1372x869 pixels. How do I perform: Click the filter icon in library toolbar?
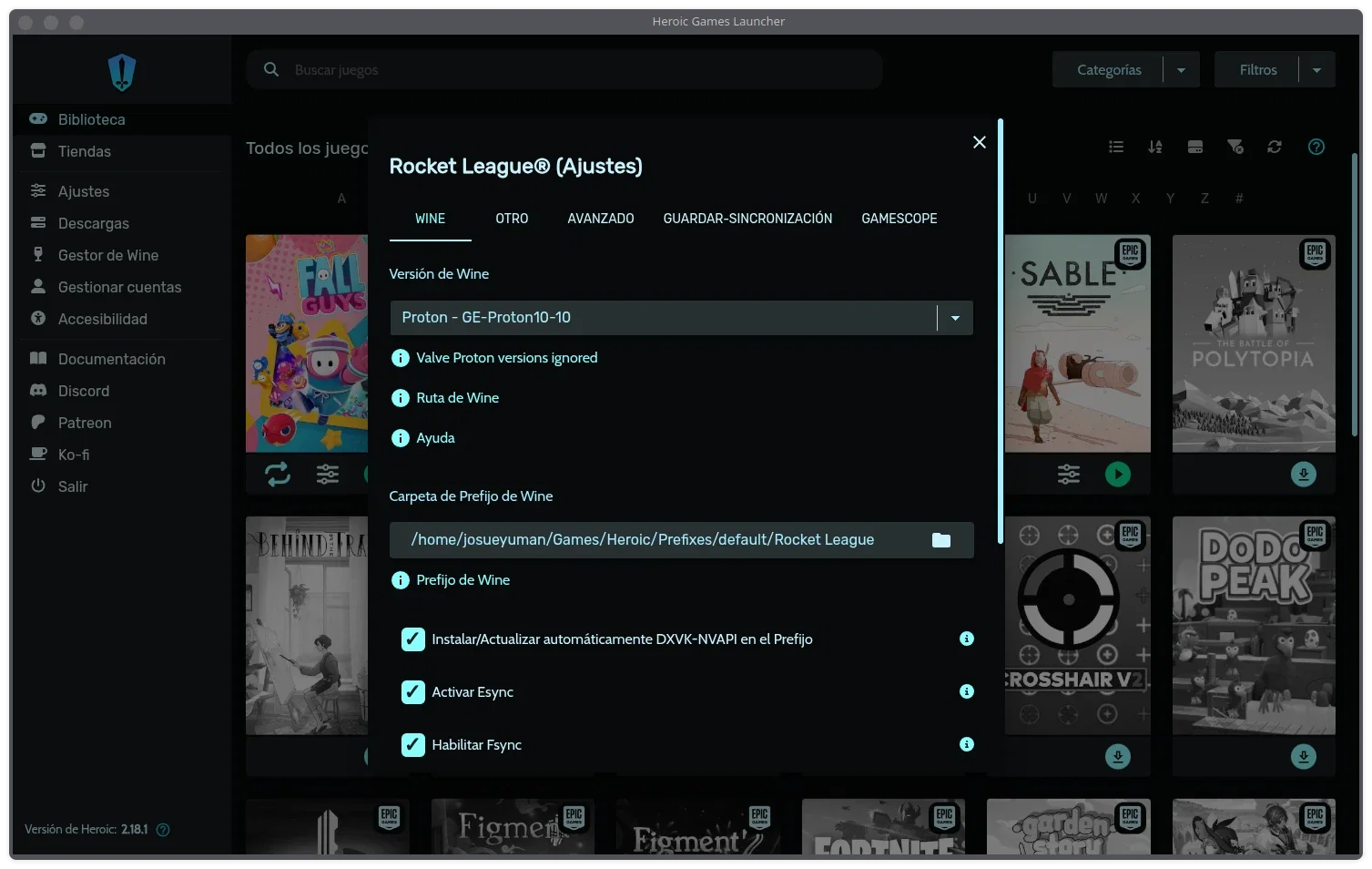point(1235,147)
